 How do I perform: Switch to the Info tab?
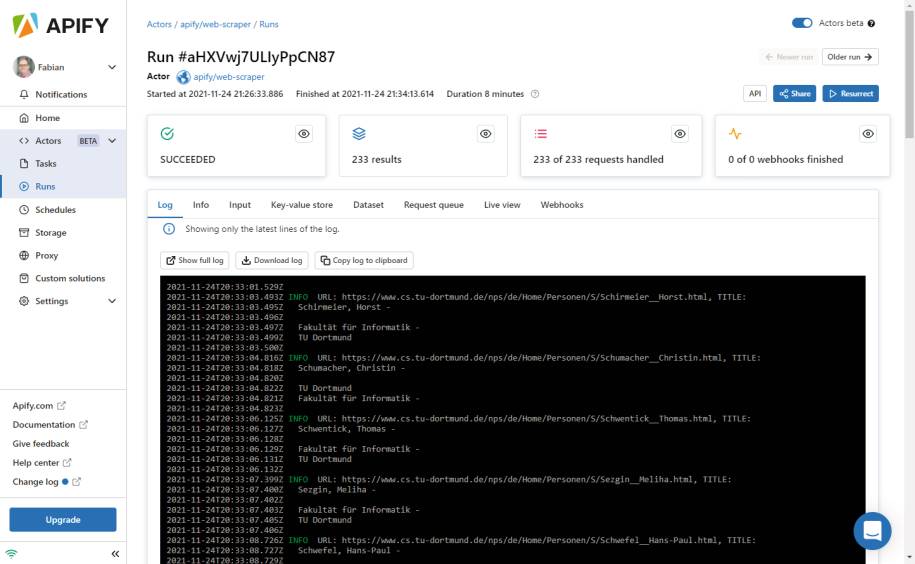tap(201, 205)
